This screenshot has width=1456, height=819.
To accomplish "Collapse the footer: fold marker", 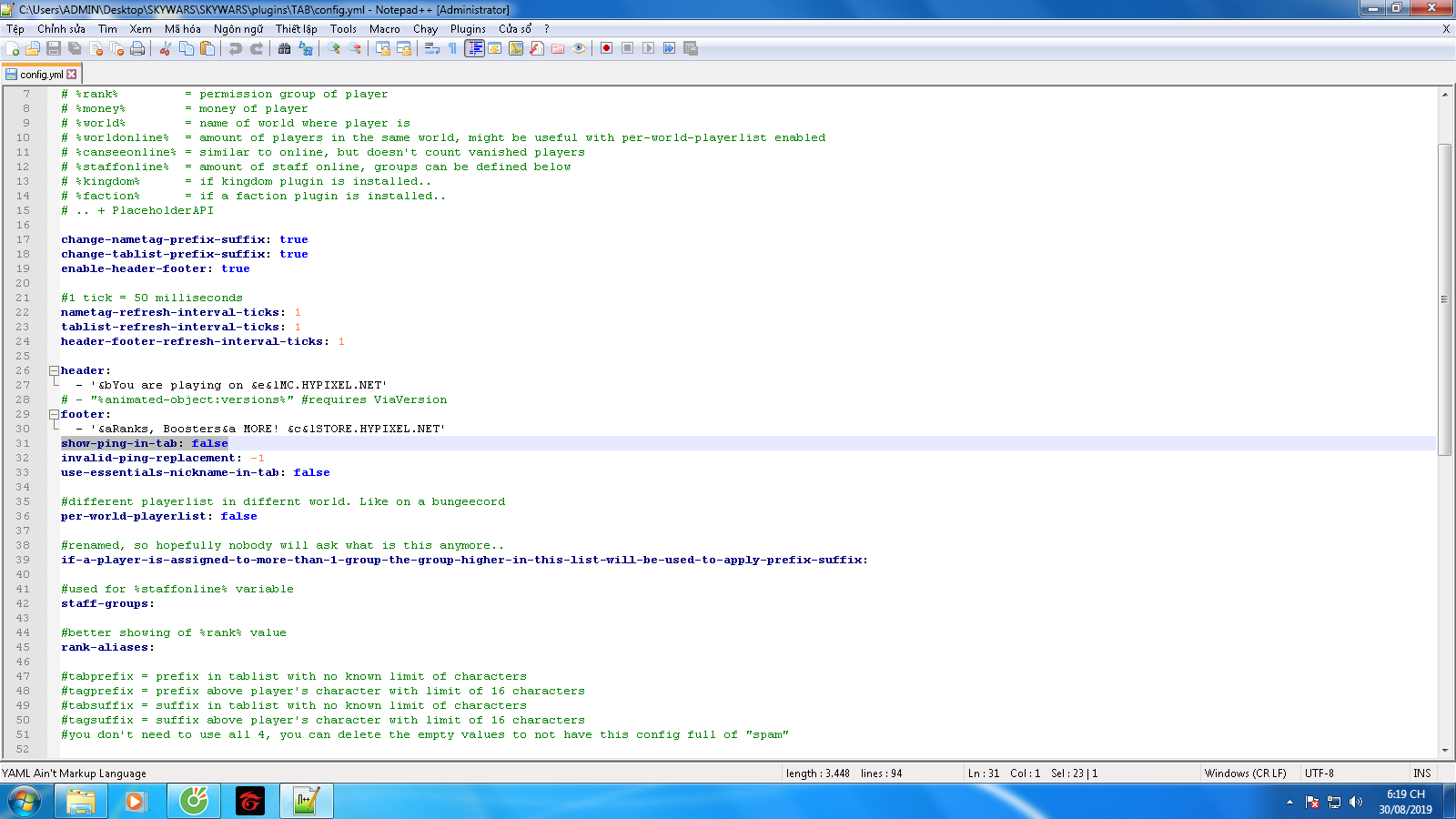I will click(54, 414).
